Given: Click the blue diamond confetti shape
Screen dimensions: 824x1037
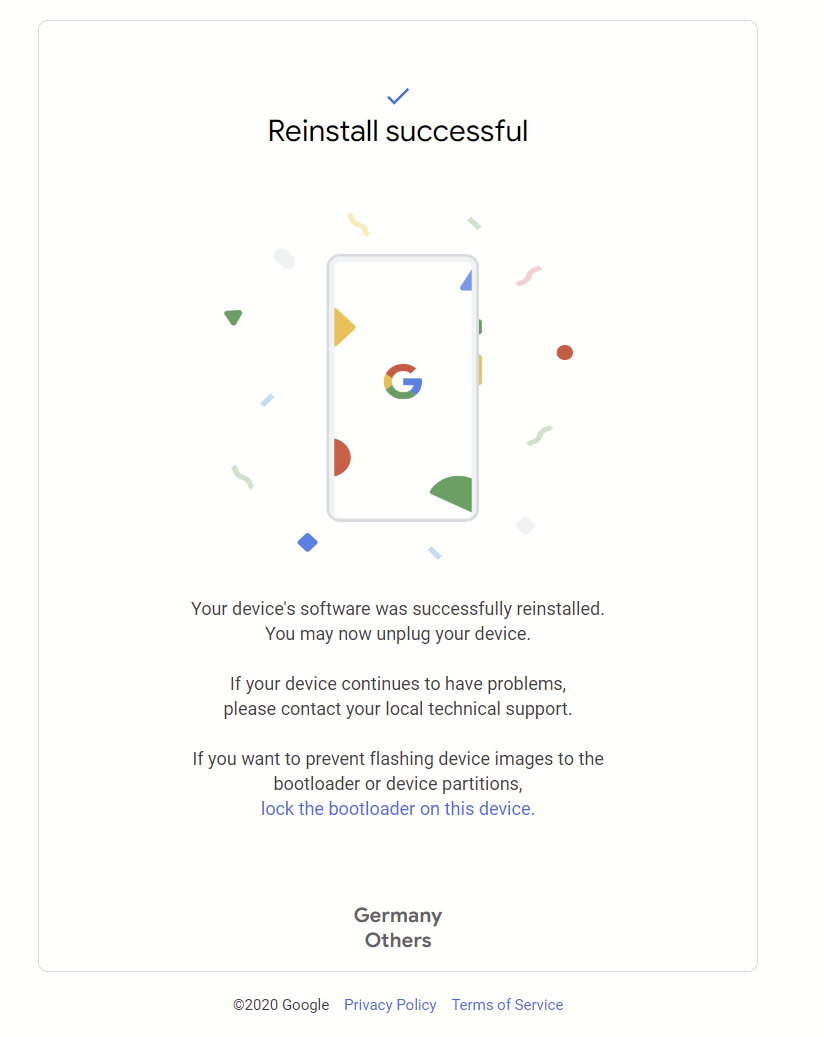Looking at the screenshot, I should coord(307,542).
